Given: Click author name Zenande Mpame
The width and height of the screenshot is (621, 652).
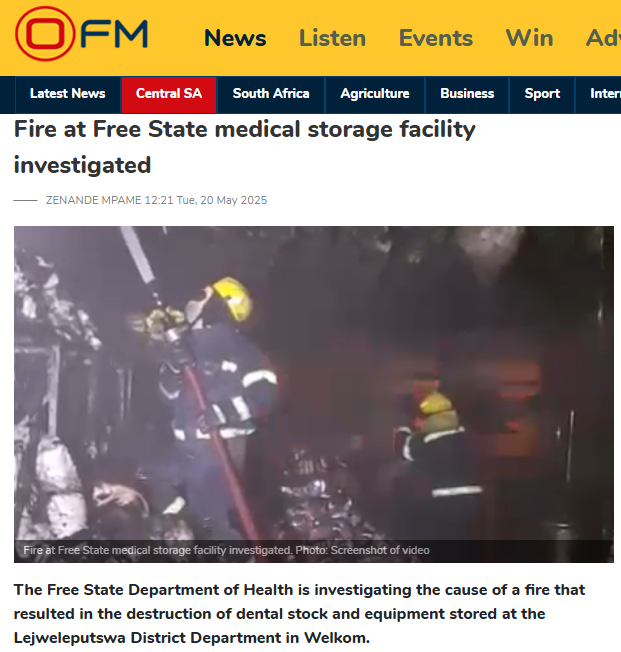Looking at the screenshot, I should (94, 200).
